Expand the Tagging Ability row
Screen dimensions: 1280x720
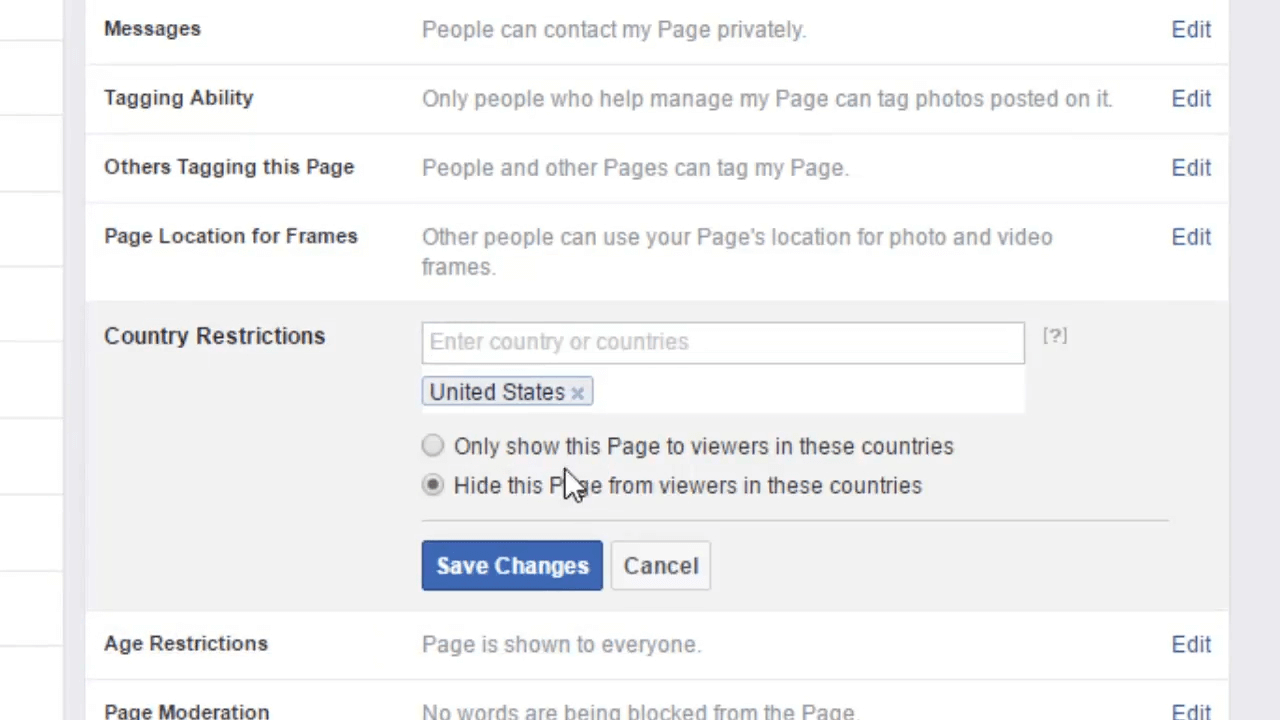pos(657,99)
